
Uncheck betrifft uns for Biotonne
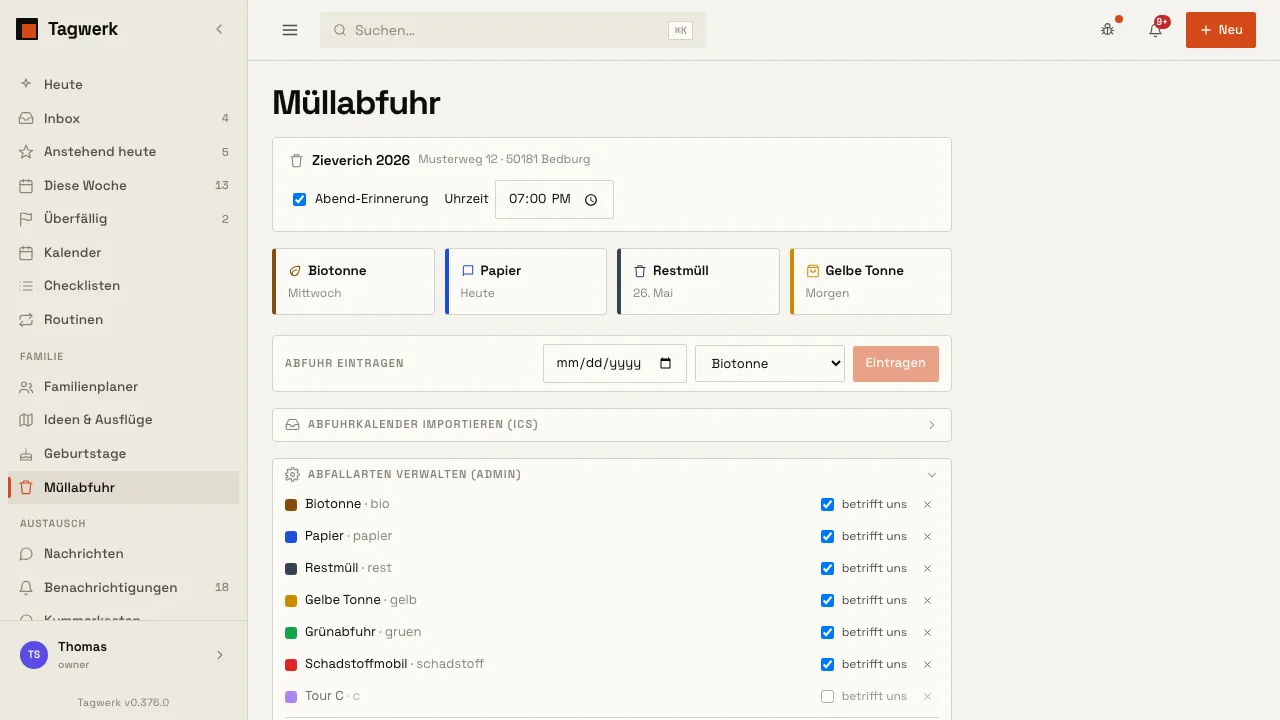click(x=827, y=504)
